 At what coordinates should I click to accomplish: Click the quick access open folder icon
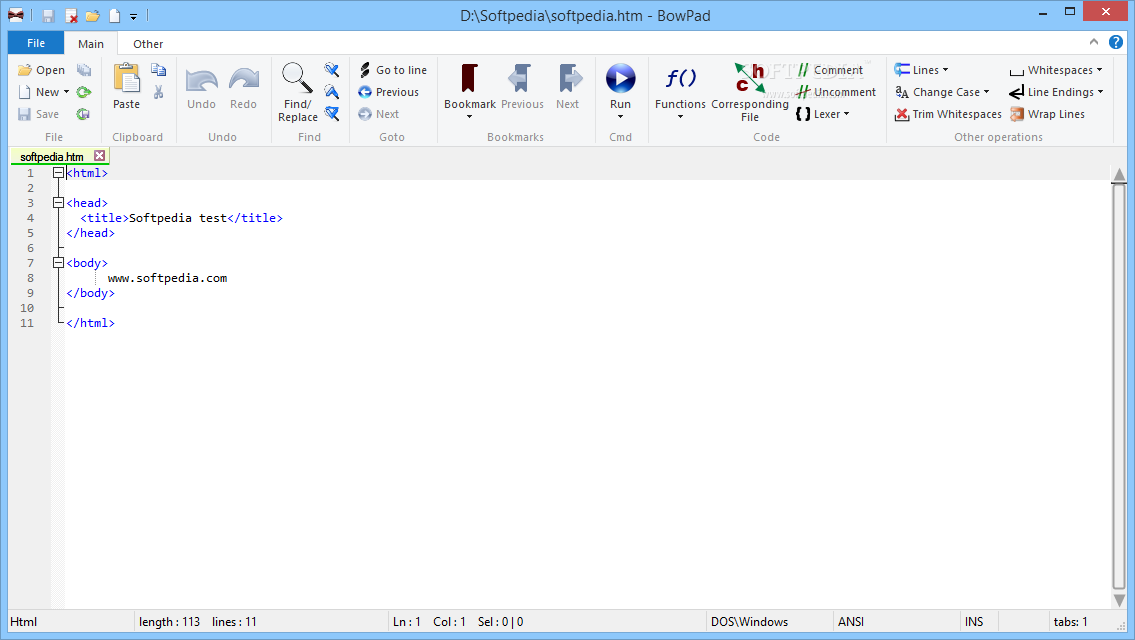93,16
